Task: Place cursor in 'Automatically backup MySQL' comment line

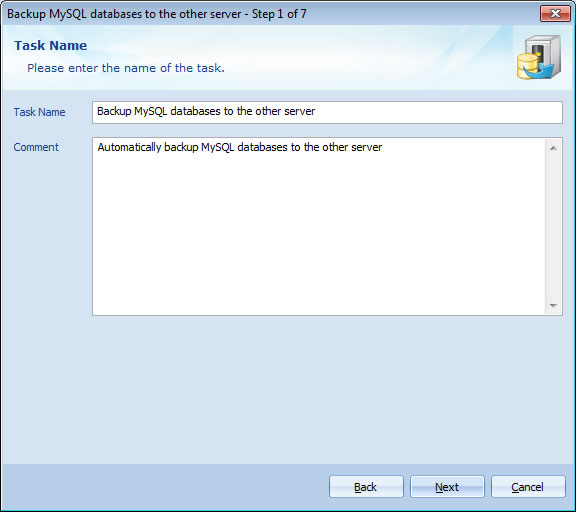Action: tap(240, 147)
